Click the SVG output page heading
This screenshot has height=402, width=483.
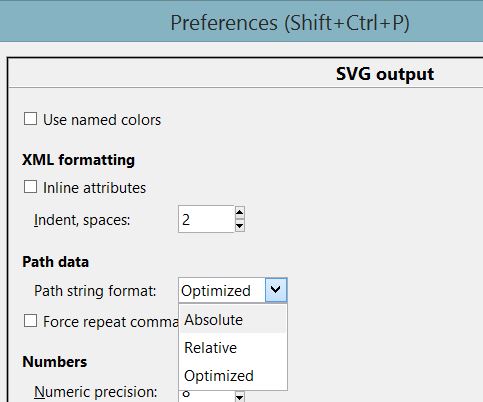(x=385, y=74)
